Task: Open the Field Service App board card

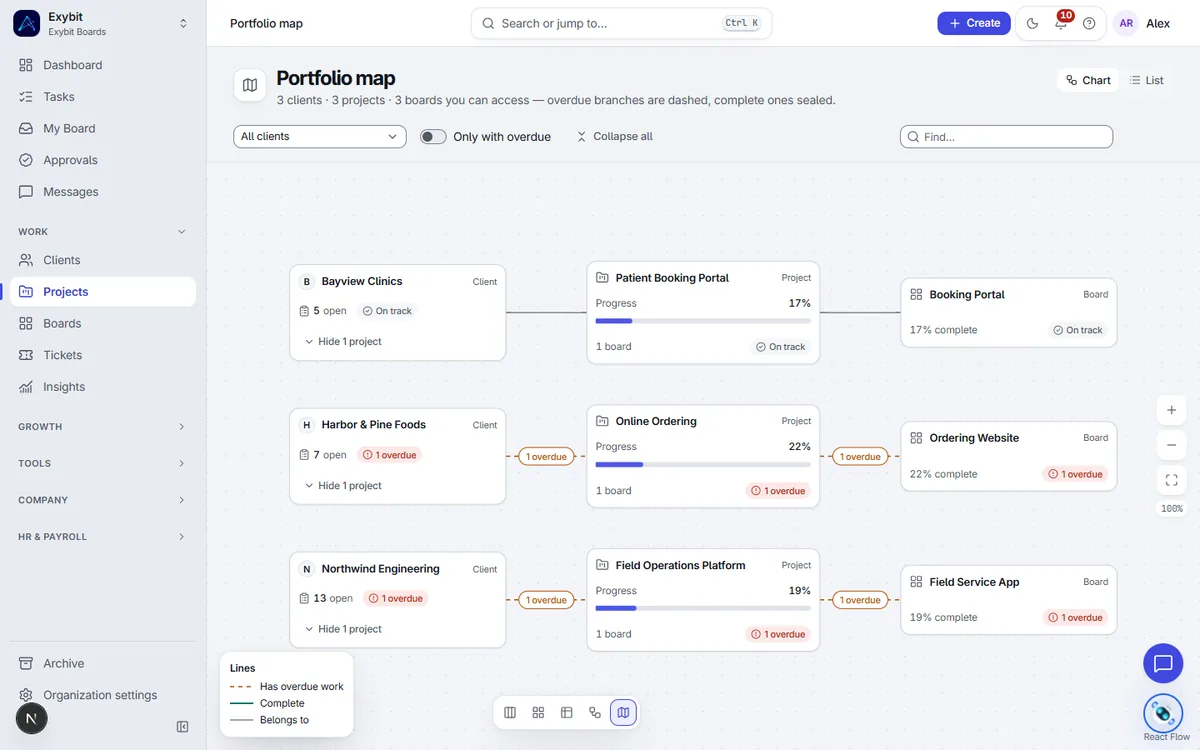Action: tap(1009, 600)
